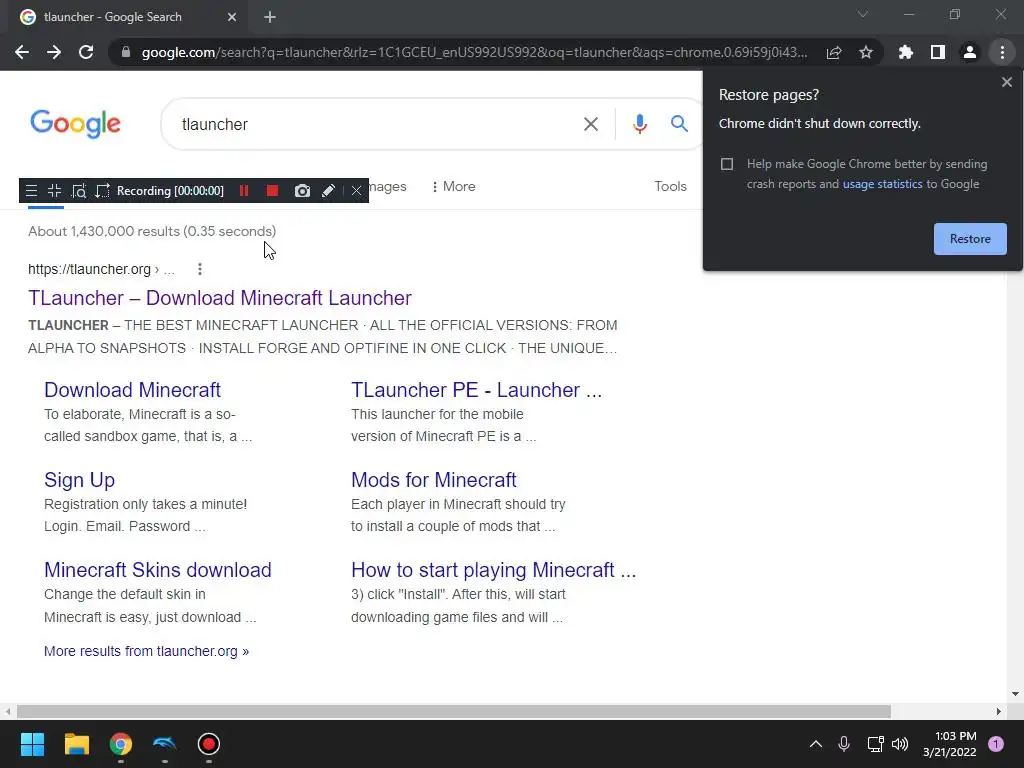Click the address bar URL
The height and width of the screenshot is (768, 1024).
click(474, 52)
